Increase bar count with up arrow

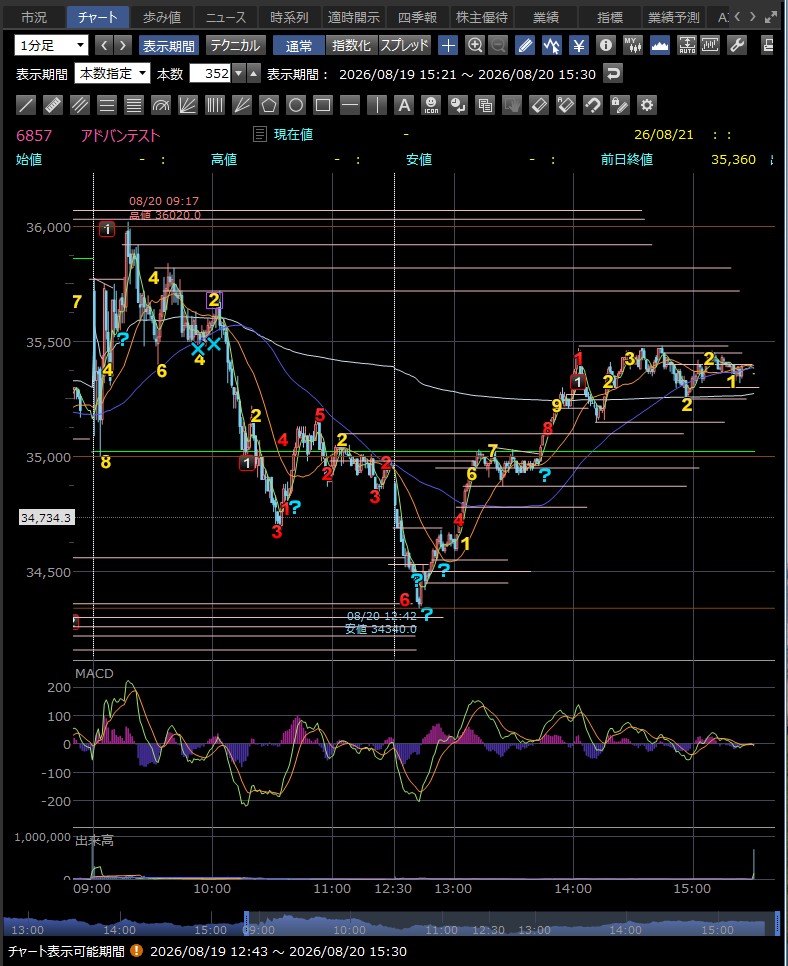point(253,74)
